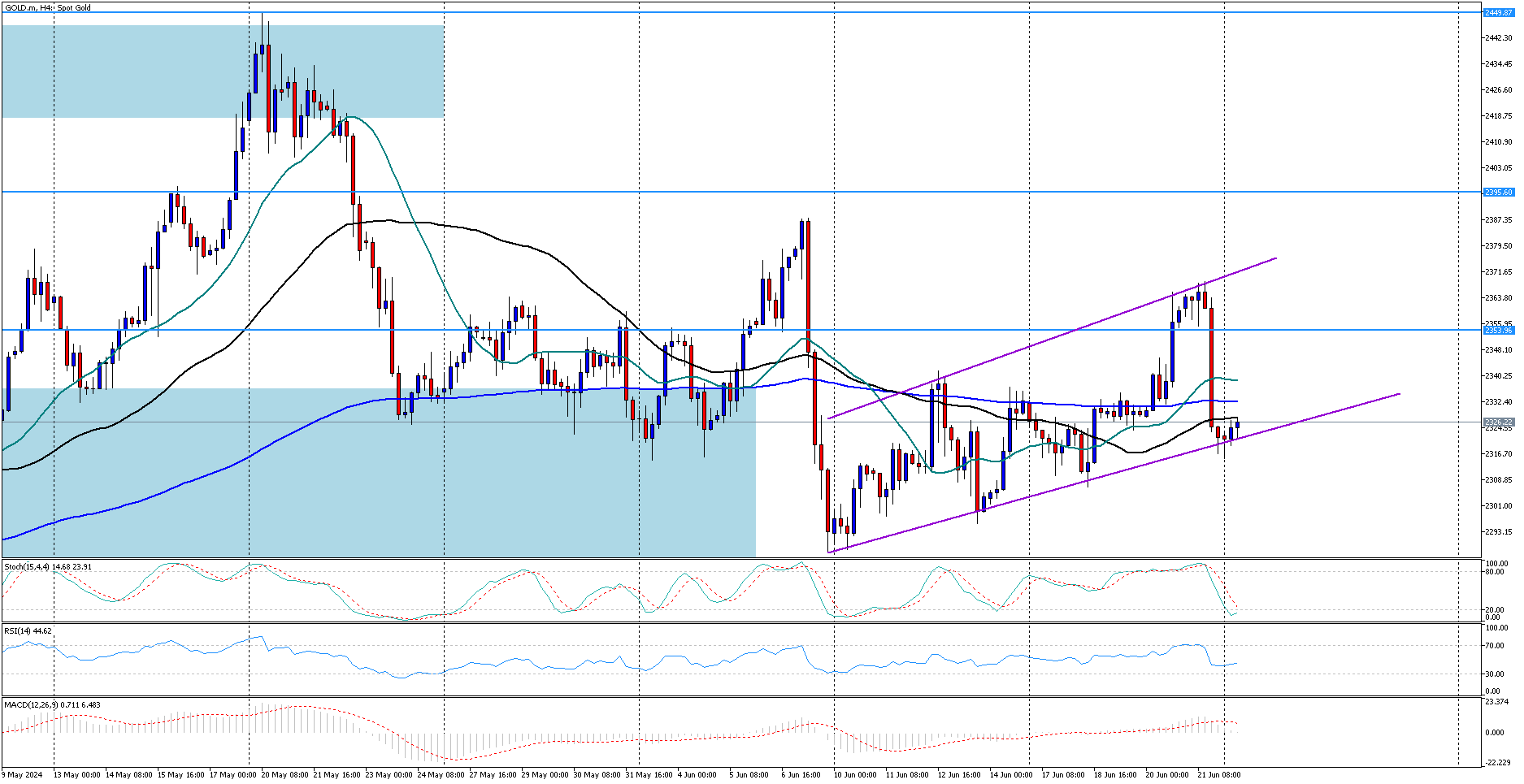
Task: Select the 2449.87 blue price tag
Action: (x=1498, y=13)
